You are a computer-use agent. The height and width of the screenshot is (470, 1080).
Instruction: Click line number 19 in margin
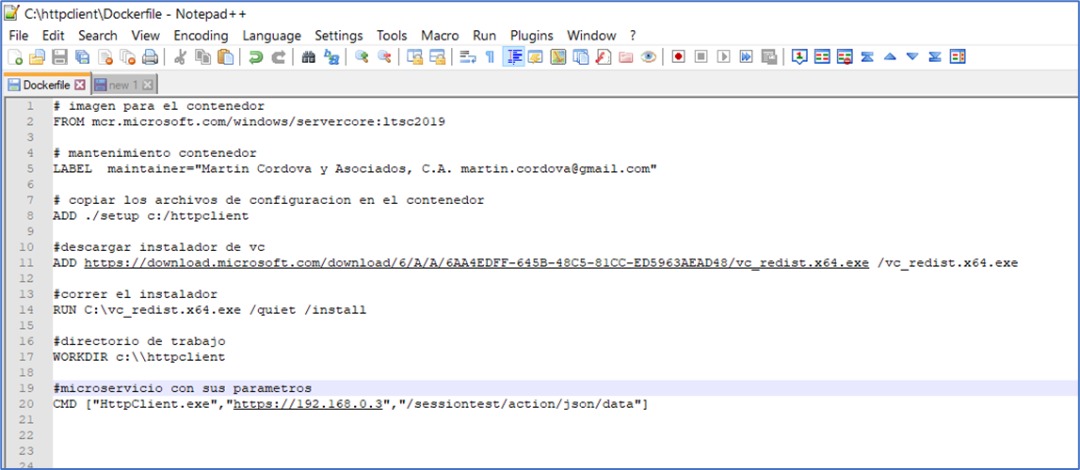(x=28, y=388)
